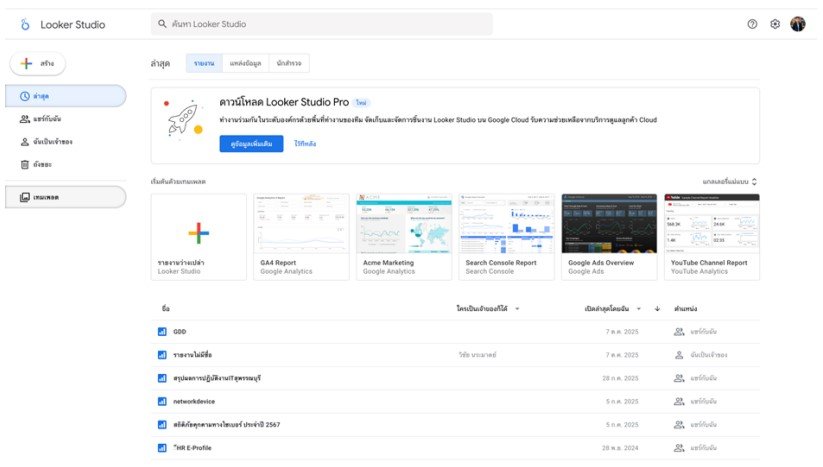Viewport: 823px width, 467px height.
Task: Click the report icon beside networkdevice
Action: click(161, 401)
